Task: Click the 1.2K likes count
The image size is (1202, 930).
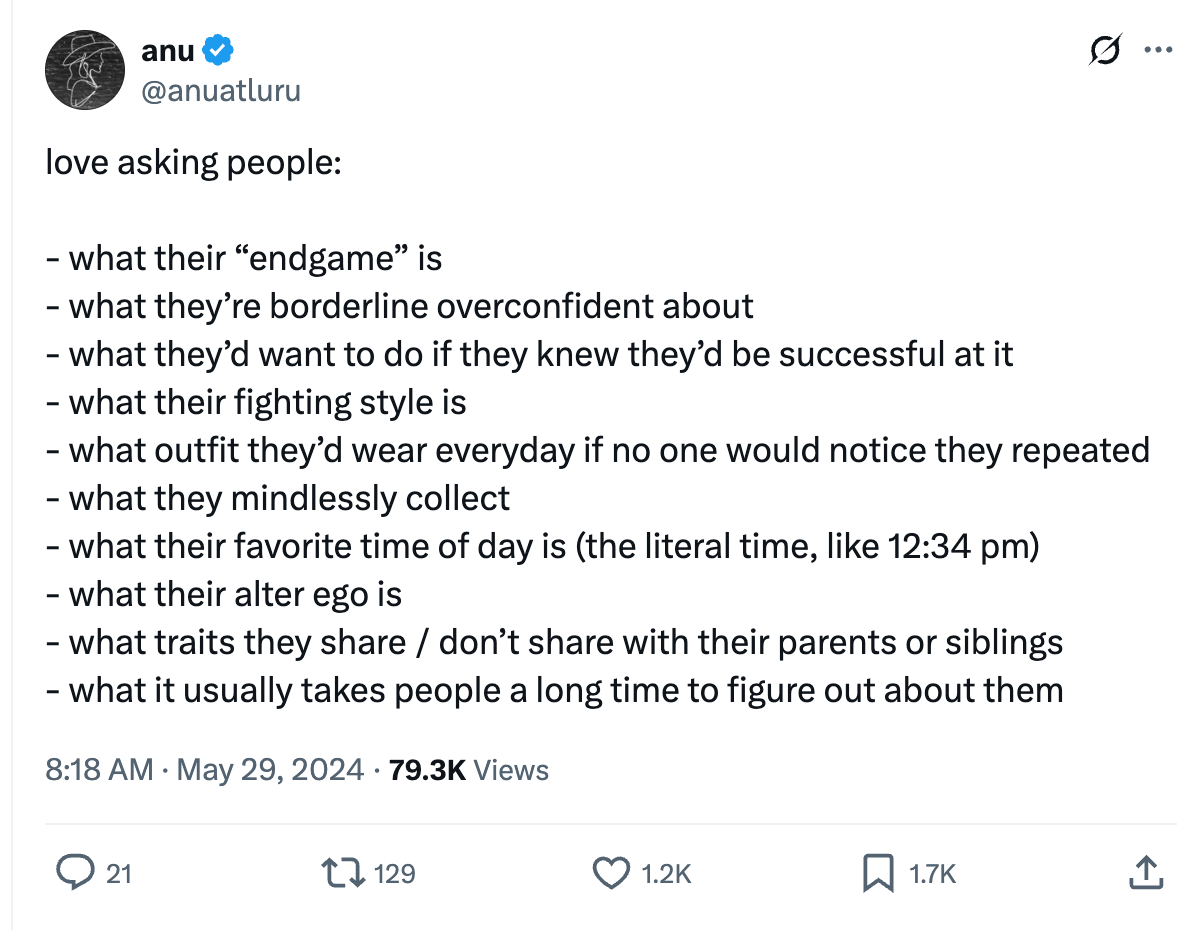Action: [665, 874]
